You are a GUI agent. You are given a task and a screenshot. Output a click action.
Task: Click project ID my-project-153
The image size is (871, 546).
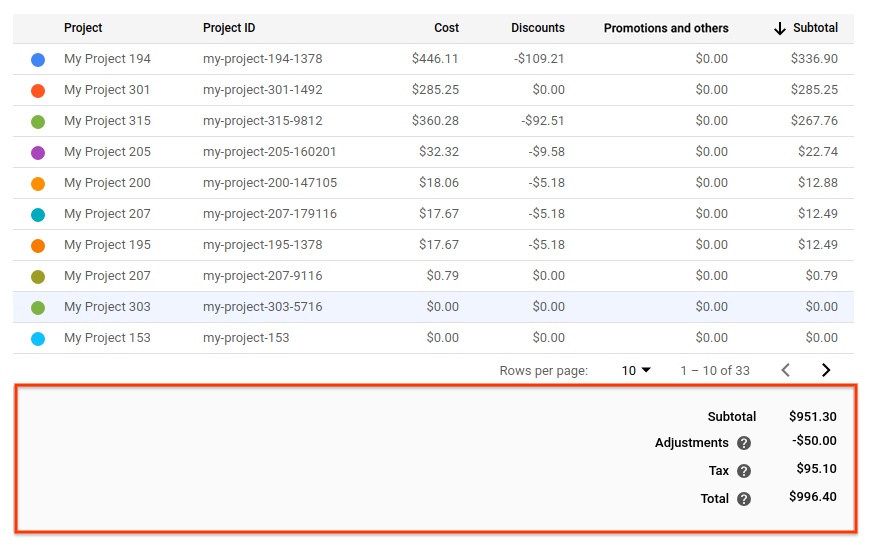click(246, 338)
